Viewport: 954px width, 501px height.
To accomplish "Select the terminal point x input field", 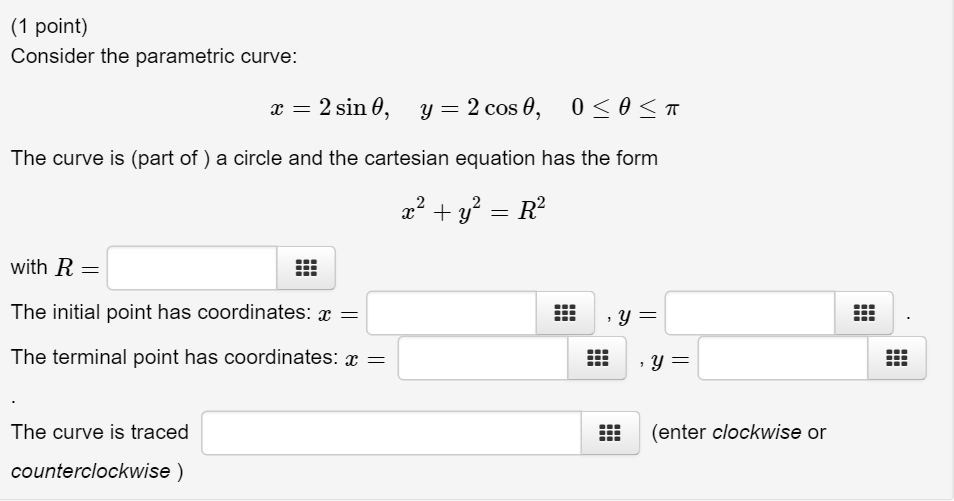I will pyautogui.click(x=483, y=358).
